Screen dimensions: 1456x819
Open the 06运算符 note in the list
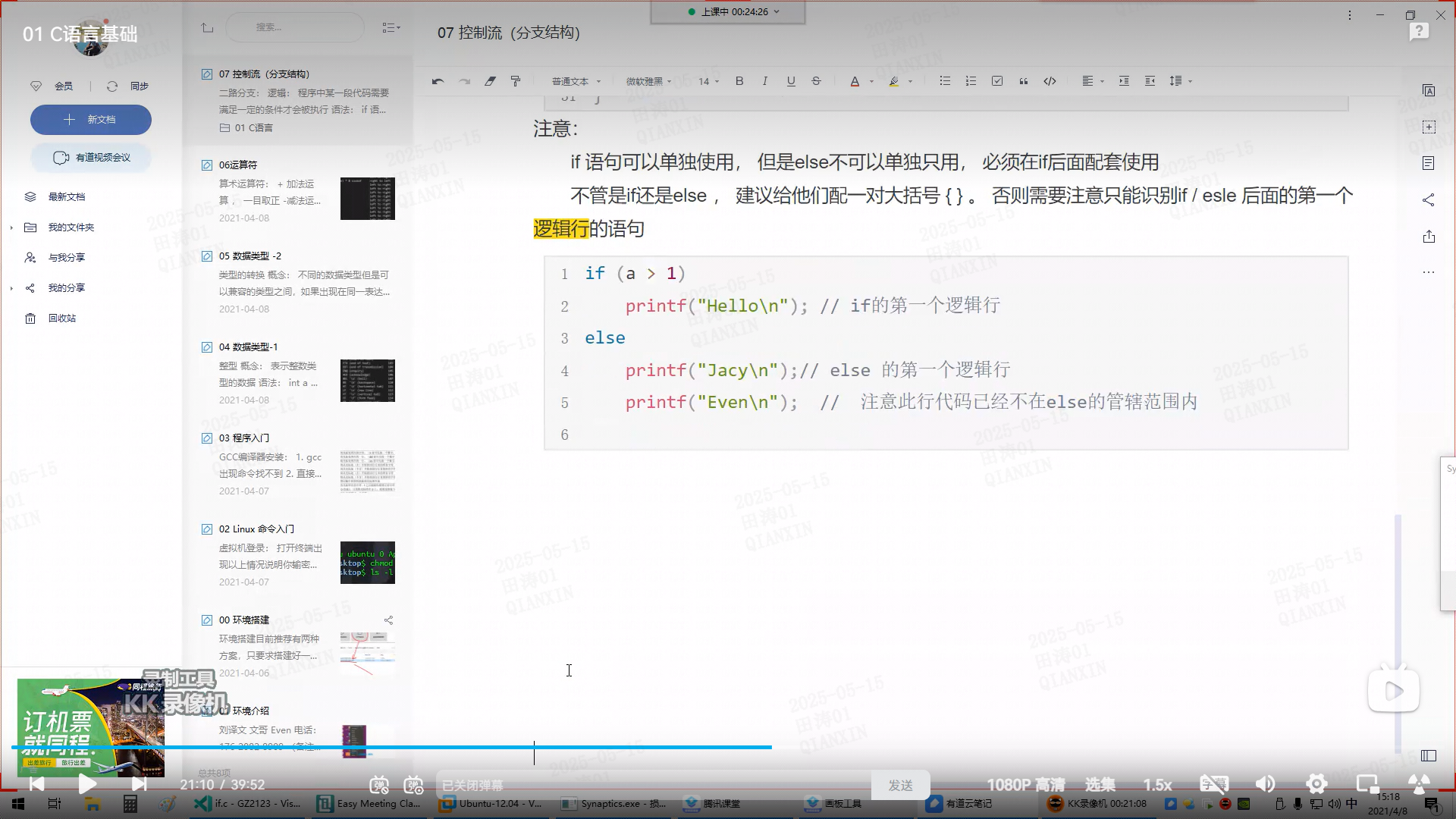tap(238, 165)
